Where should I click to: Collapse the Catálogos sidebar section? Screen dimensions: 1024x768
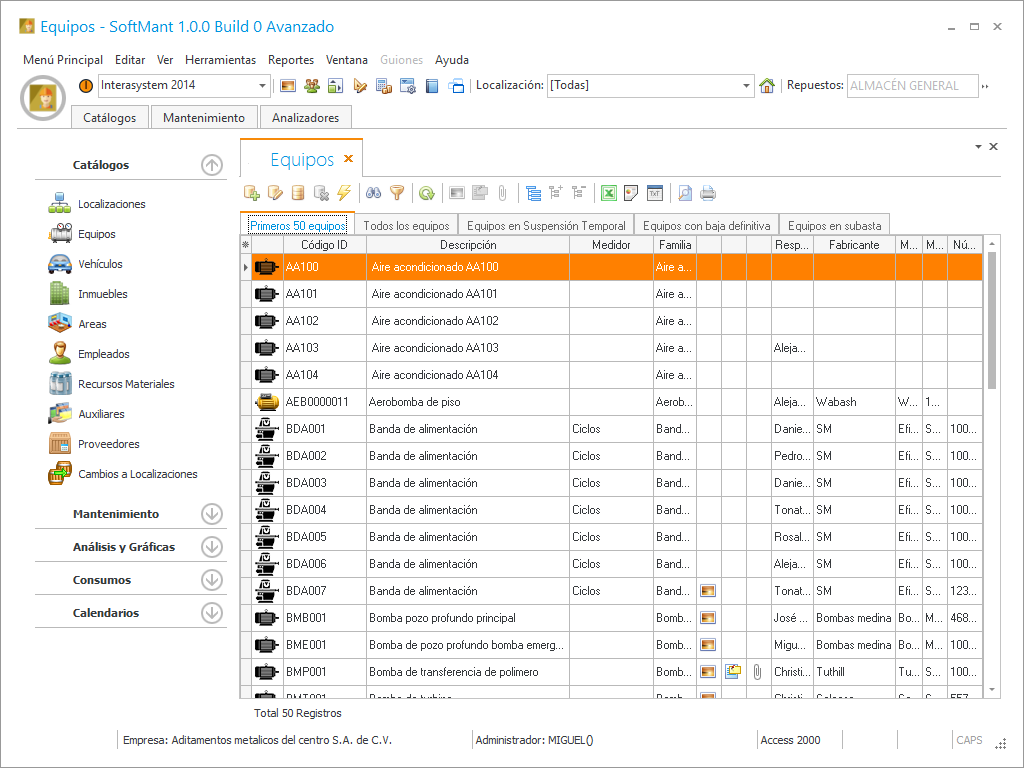(211, 165)
